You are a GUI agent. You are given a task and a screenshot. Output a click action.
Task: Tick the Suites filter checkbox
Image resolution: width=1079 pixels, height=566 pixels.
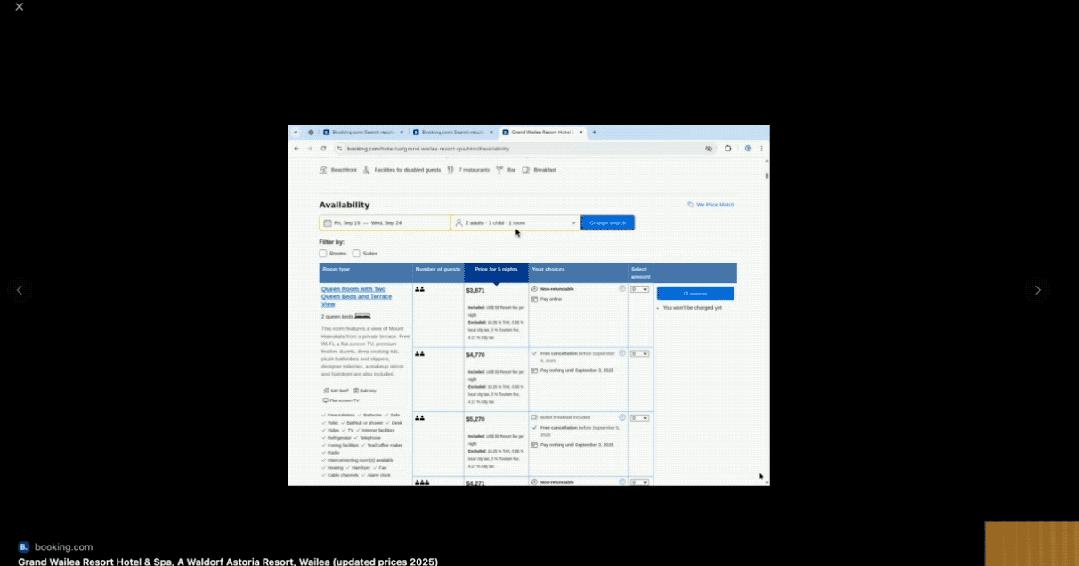pos(356,253)
